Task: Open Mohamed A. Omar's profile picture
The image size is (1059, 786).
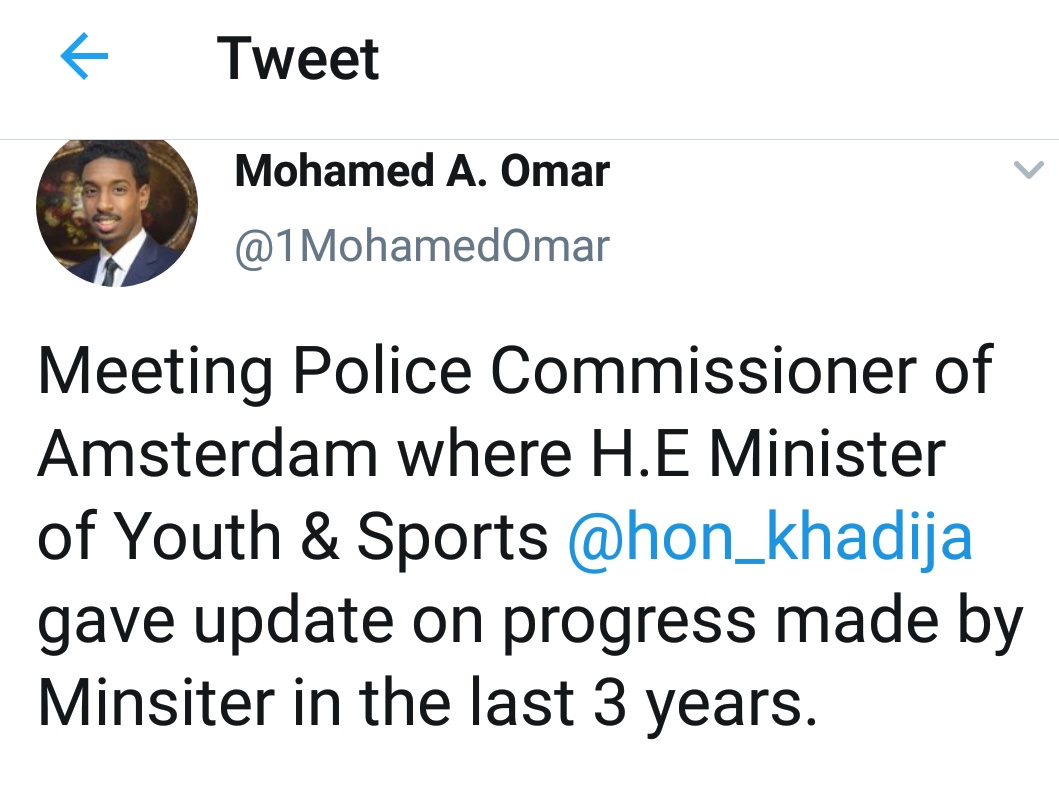Action: [117, 213]
